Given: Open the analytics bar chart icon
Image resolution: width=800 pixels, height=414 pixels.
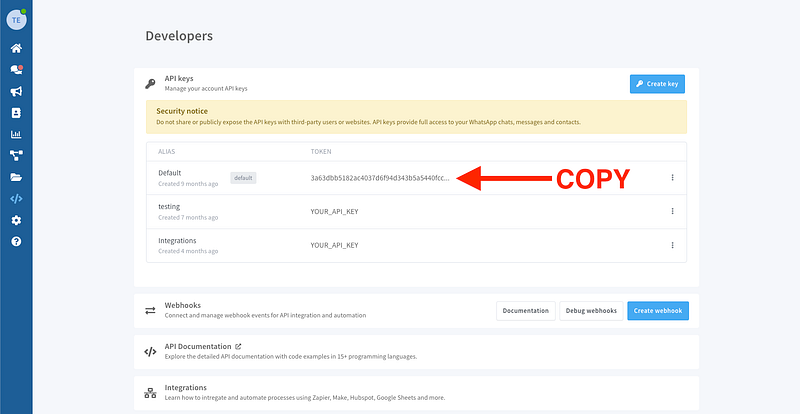Looking at the screenshot, I should point(16,134).
